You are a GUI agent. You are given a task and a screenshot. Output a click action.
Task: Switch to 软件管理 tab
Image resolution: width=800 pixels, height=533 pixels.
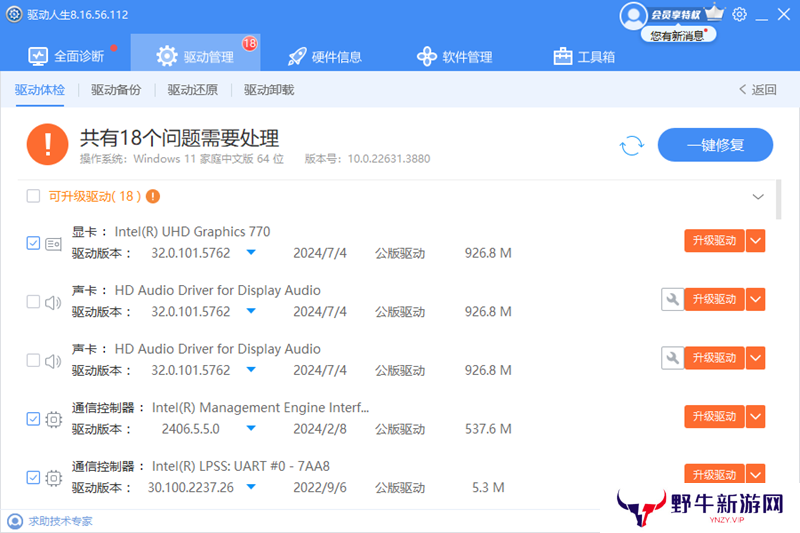[x=455, y=57]
